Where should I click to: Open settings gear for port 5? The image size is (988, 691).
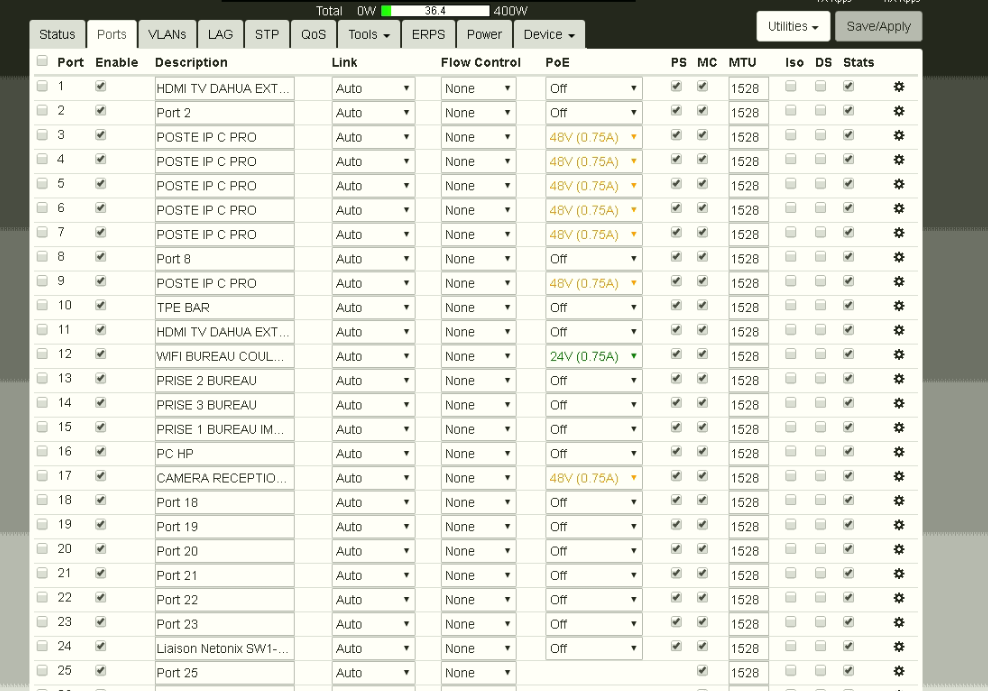point(899,184)
